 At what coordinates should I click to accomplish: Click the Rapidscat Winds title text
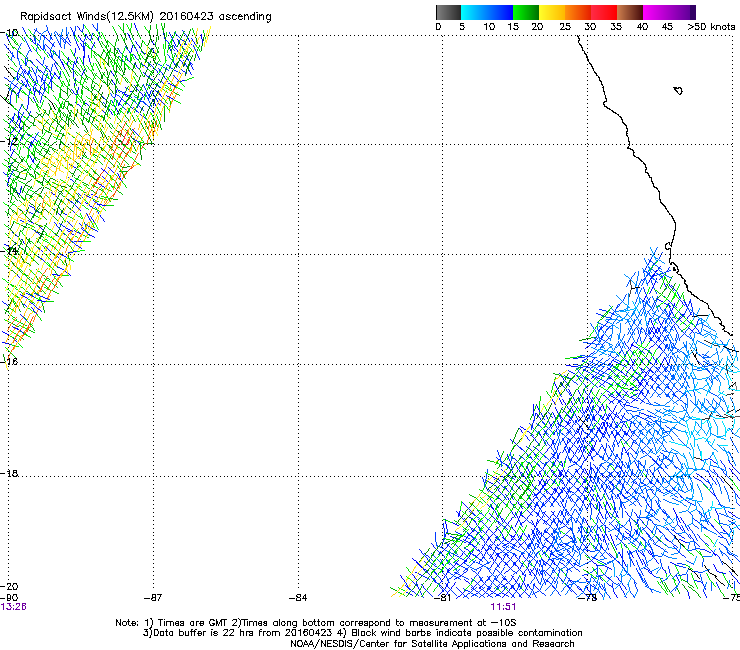(x=146, y=16)
